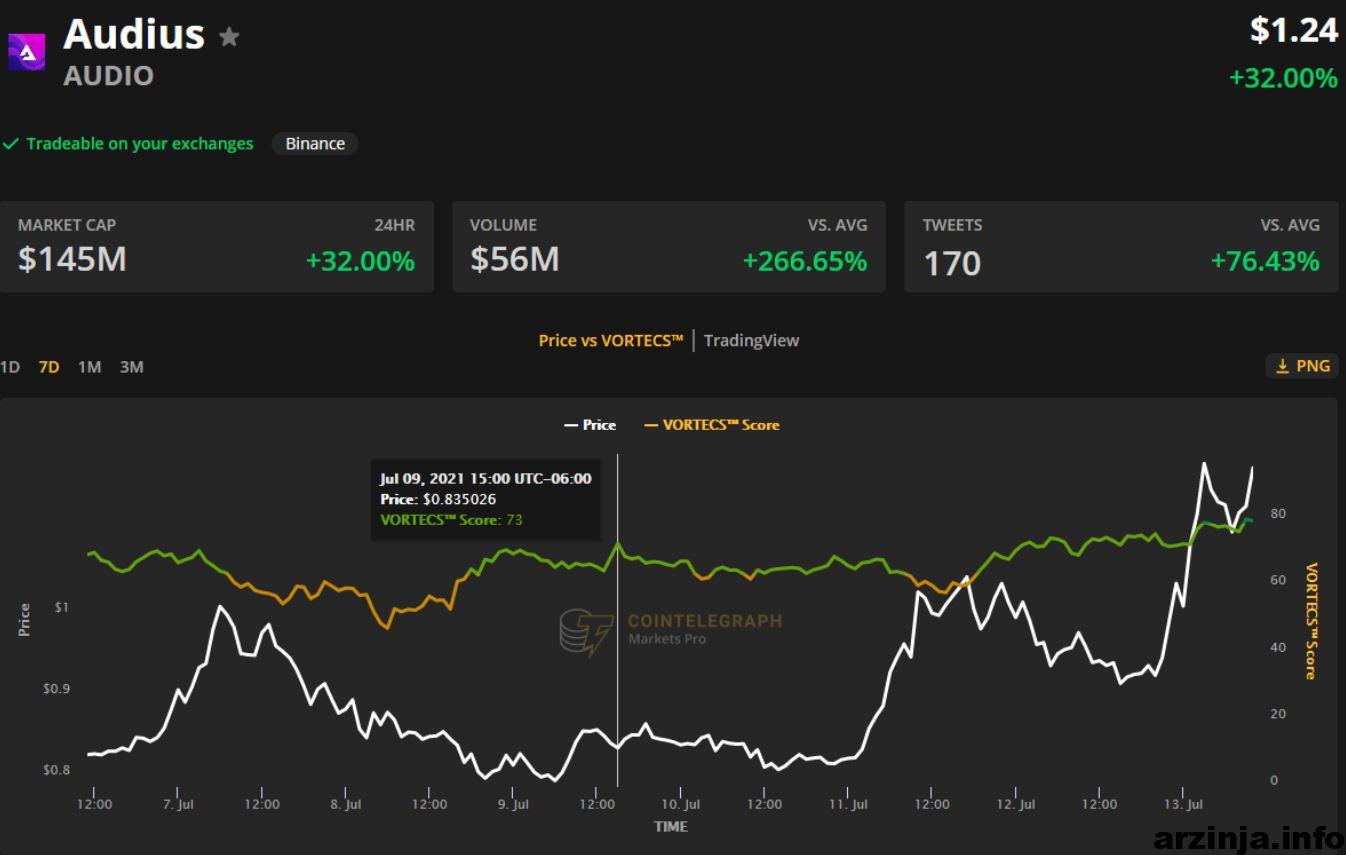Image resolution: width=1346 pixels, height=855 pixels.
Task: Click the Audius coin name heading
Action: 134,35
